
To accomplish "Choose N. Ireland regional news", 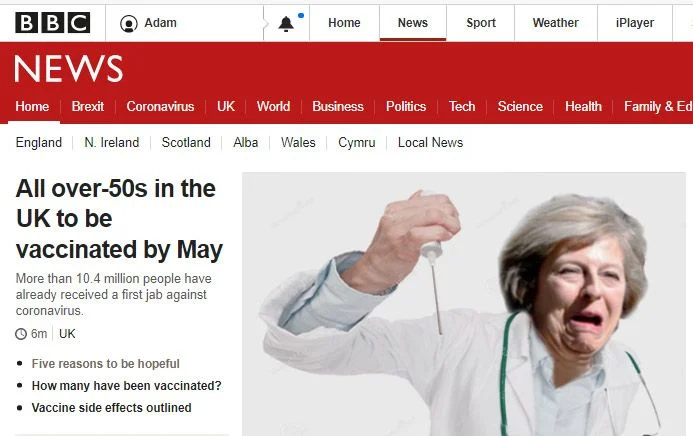I will pos(112,143).
